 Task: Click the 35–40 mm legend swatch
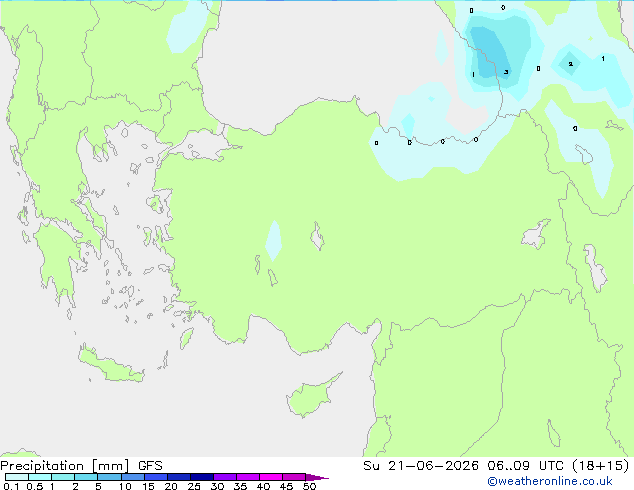pyautogui.click(x=247, y=477)
